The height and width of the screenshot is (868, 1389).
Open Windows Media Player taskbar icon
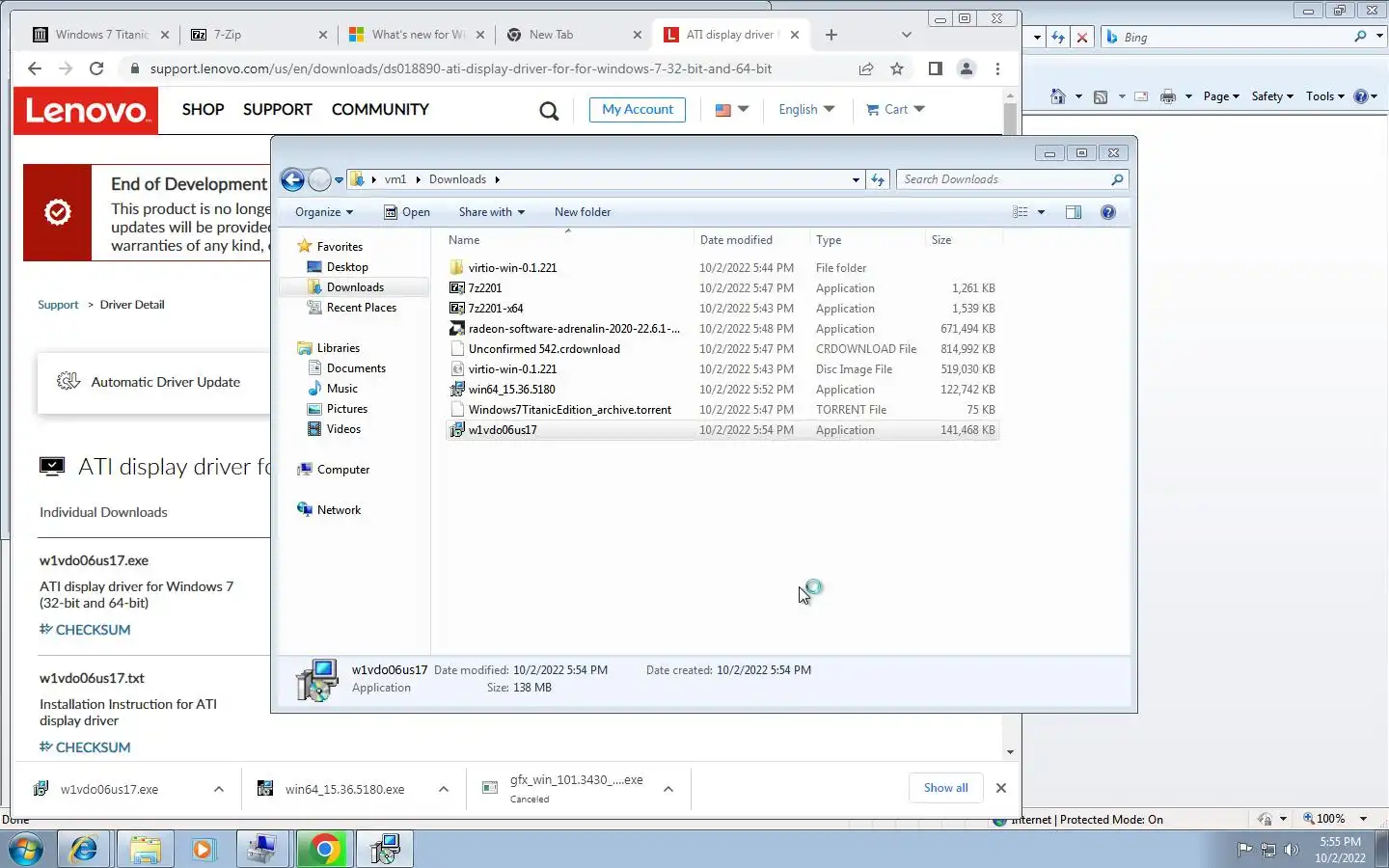(203, 849)
